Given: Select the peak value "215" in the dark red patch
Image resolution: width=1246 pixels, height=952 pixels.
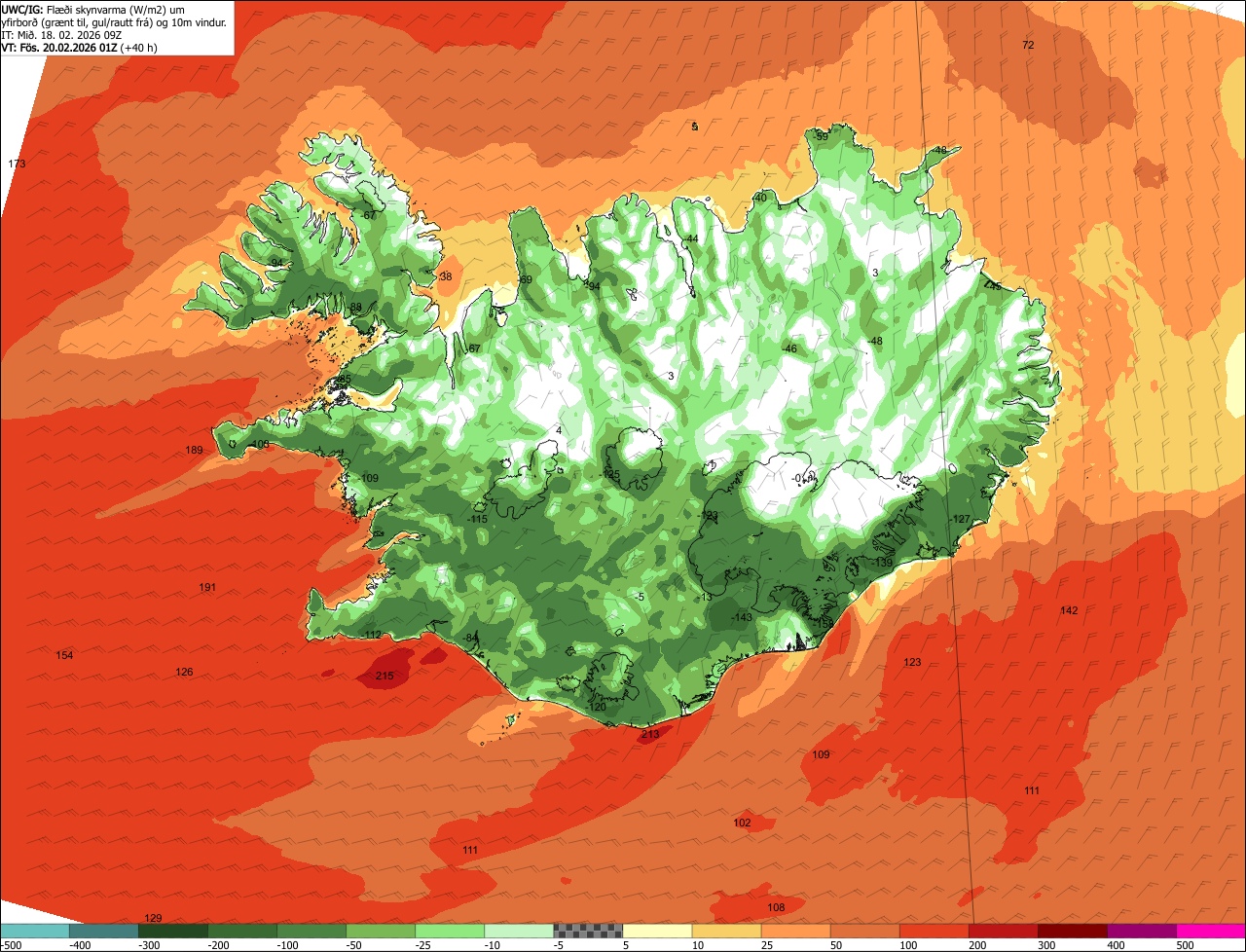Looking at the screenshot, I should click(385, 676).
